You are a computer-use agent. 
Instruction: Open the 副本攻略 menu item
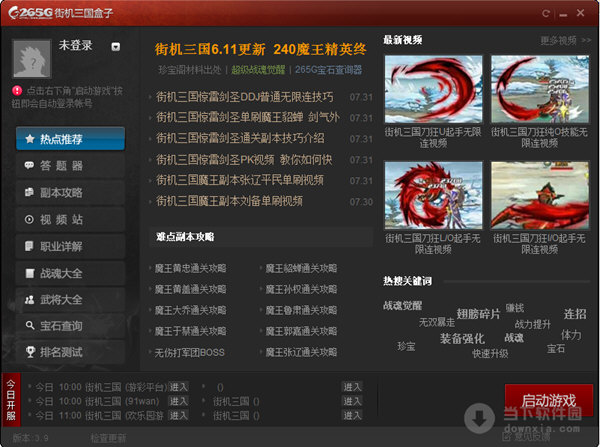pos(70,193)
